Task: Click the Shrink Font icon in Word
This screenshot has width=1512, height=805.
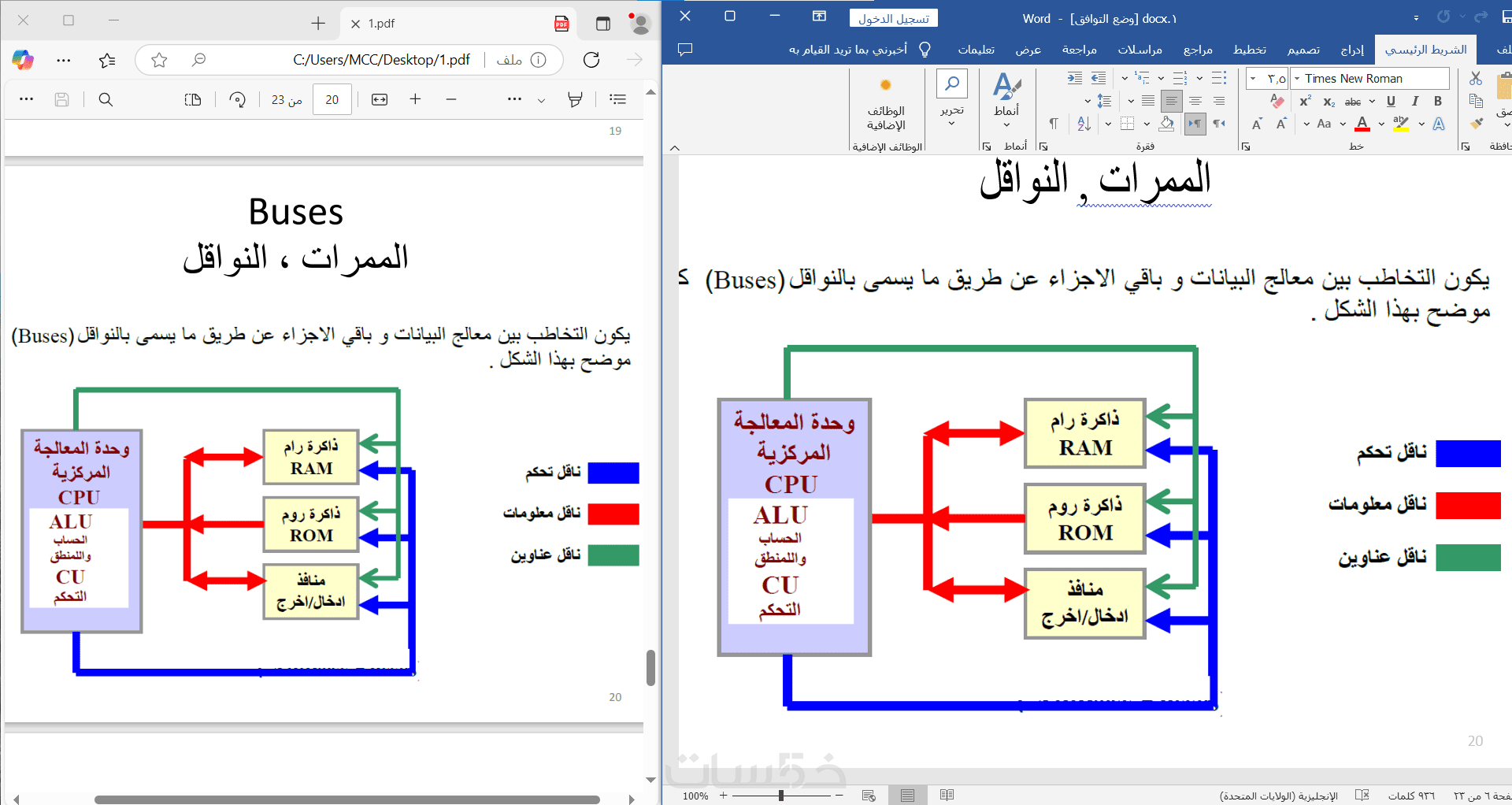Action: pyautogui.click(x=1257, y=124)
